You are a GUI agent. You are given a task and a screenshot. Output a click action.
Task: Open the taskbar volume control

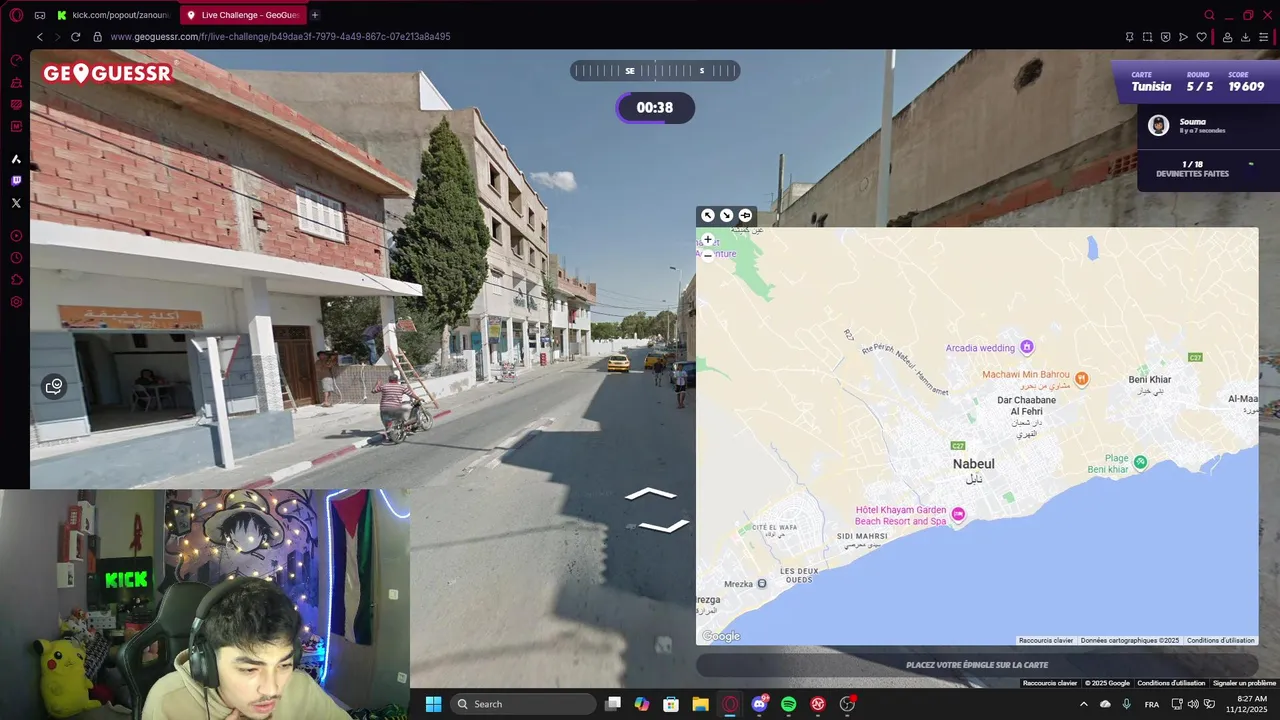[1192, 704]
